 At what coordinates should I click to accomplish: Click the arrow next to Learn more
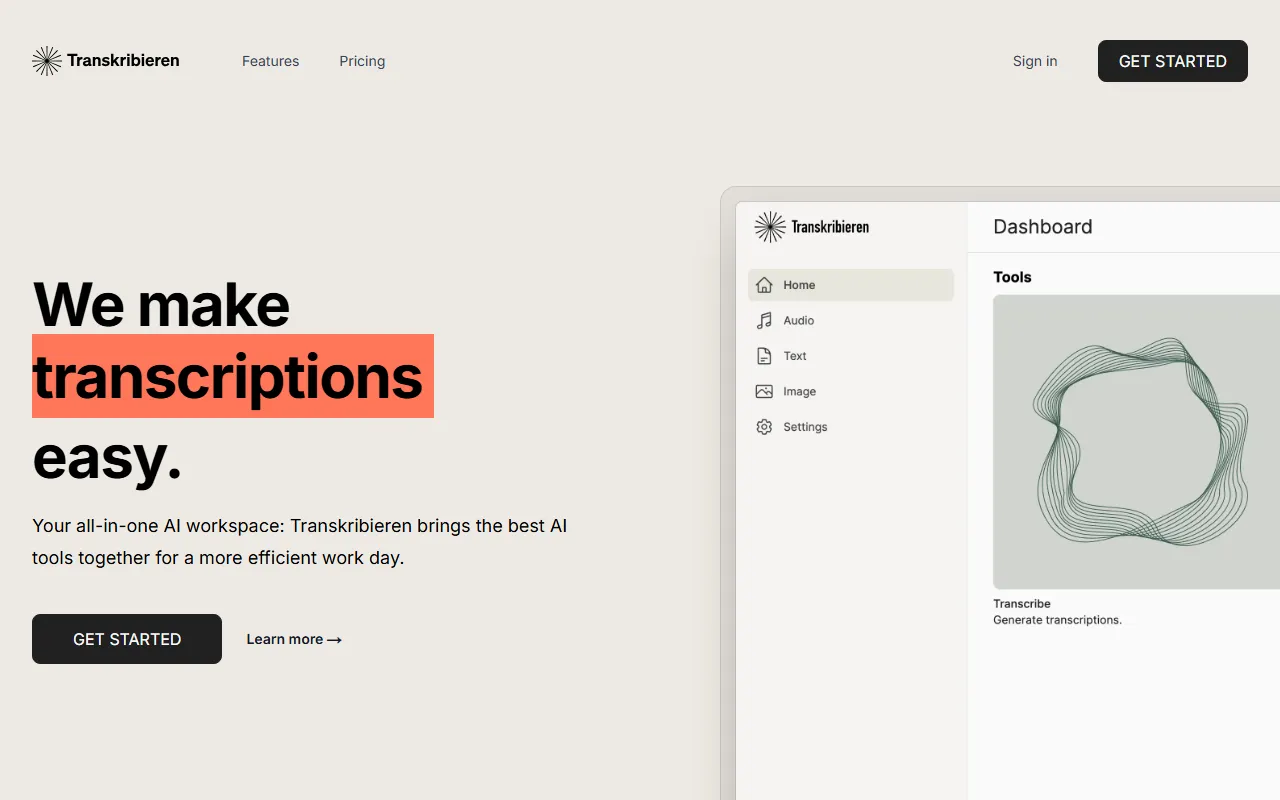click(x=334, y=639)
